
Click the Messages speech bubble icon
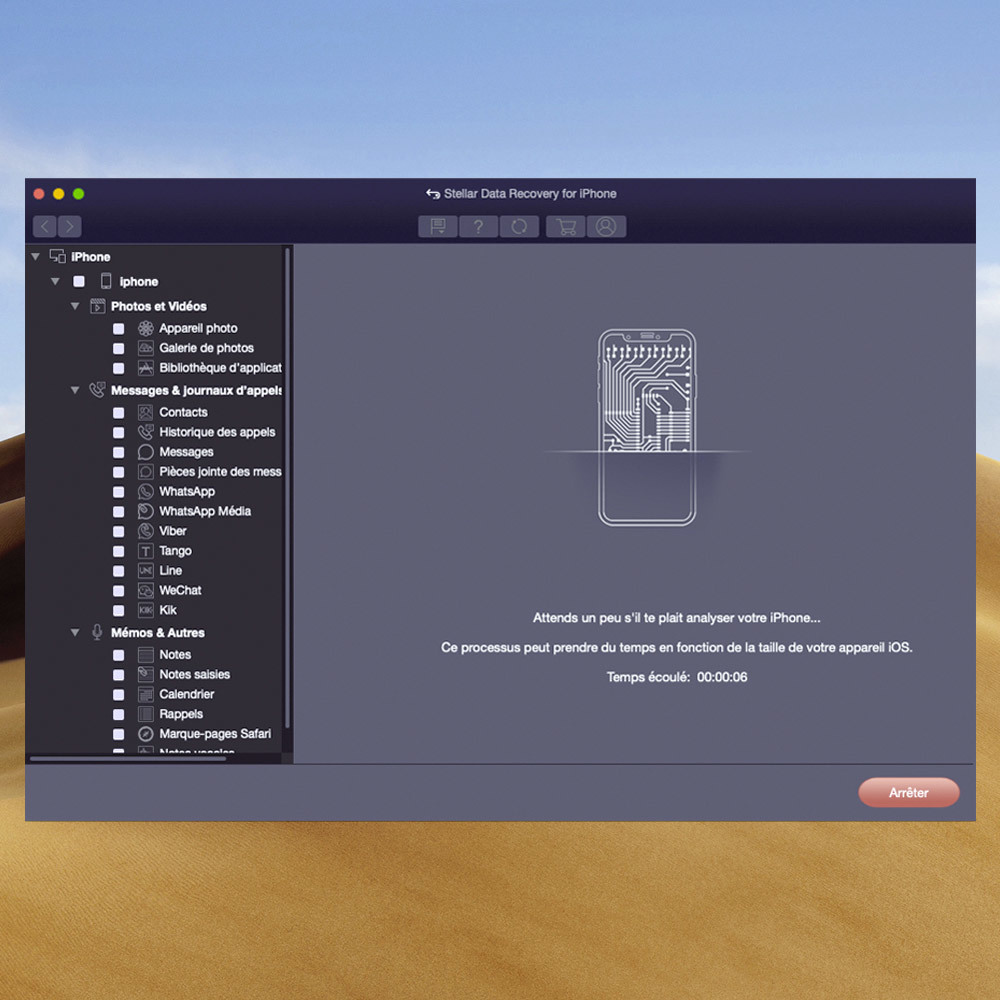pyautogui.click(x=146, y=452)
